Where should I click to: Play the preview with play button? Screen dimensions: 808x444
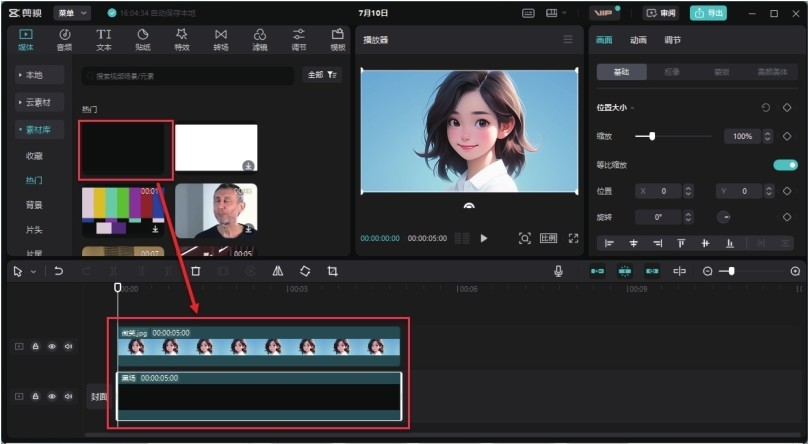coord(484,238)
